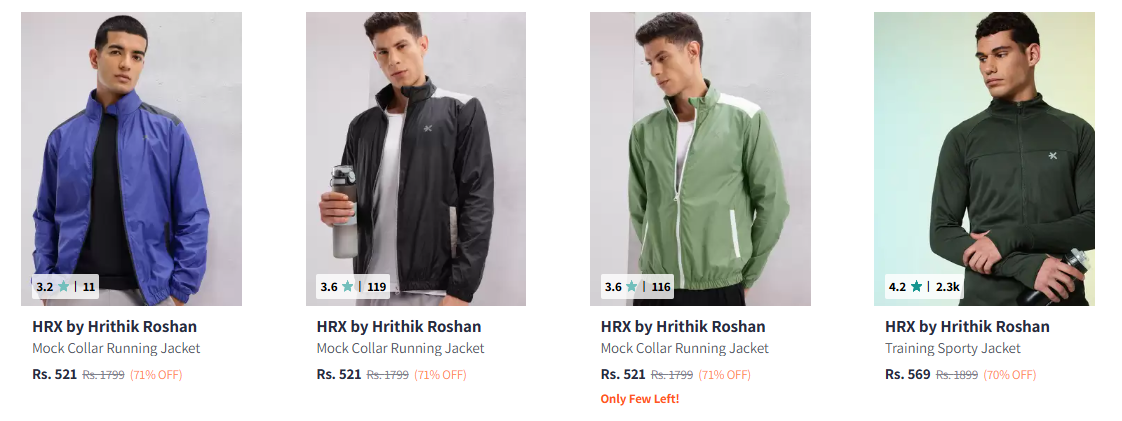Click HRX by Hrithik Roshan brand under dark green jacket
Viewport: 1122px width, 421px height.
(x=967, y=327)
